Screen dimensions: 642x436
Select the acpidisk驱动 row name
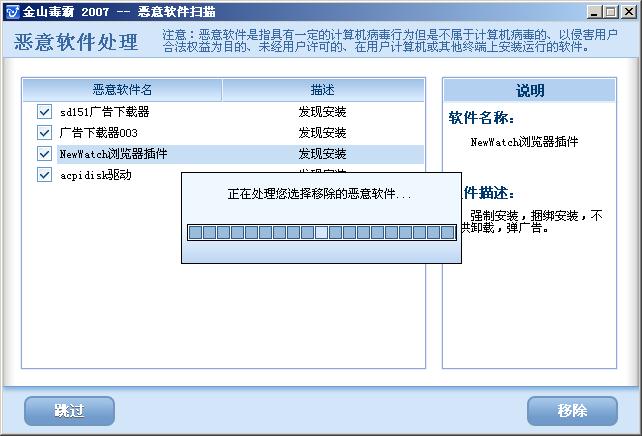pos(95,175)
